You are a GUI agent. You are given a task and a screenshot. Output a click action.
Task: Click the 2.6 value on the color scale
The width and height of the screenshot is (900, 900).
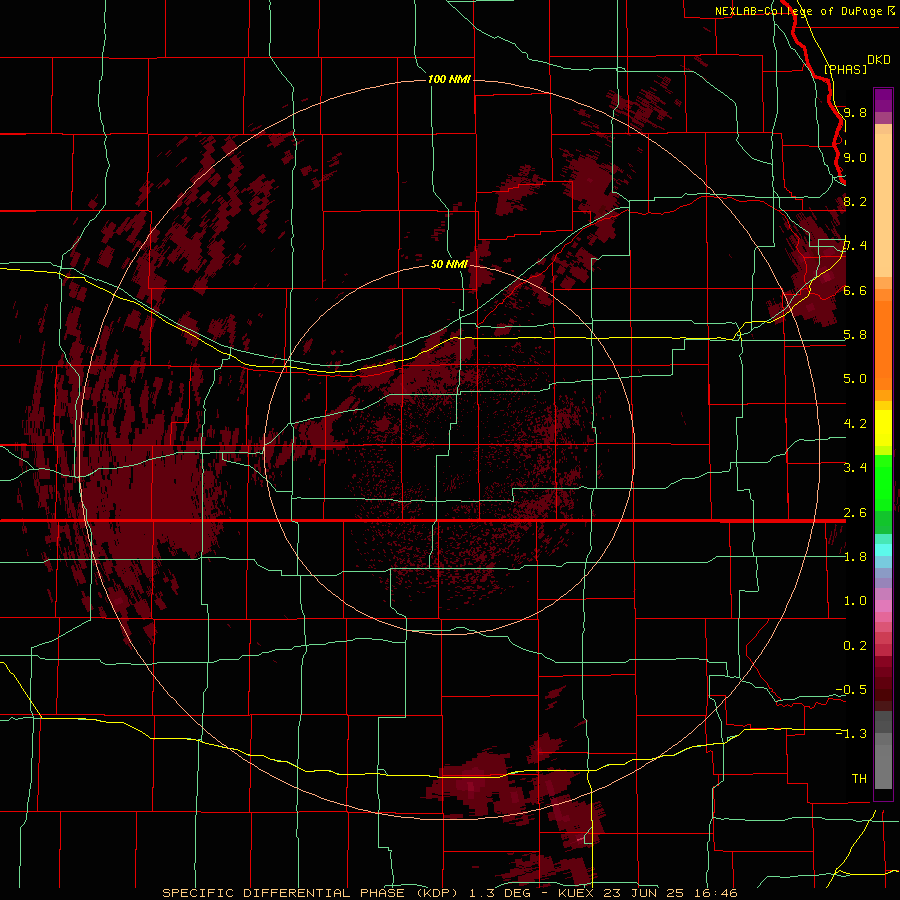click(855, 513)
